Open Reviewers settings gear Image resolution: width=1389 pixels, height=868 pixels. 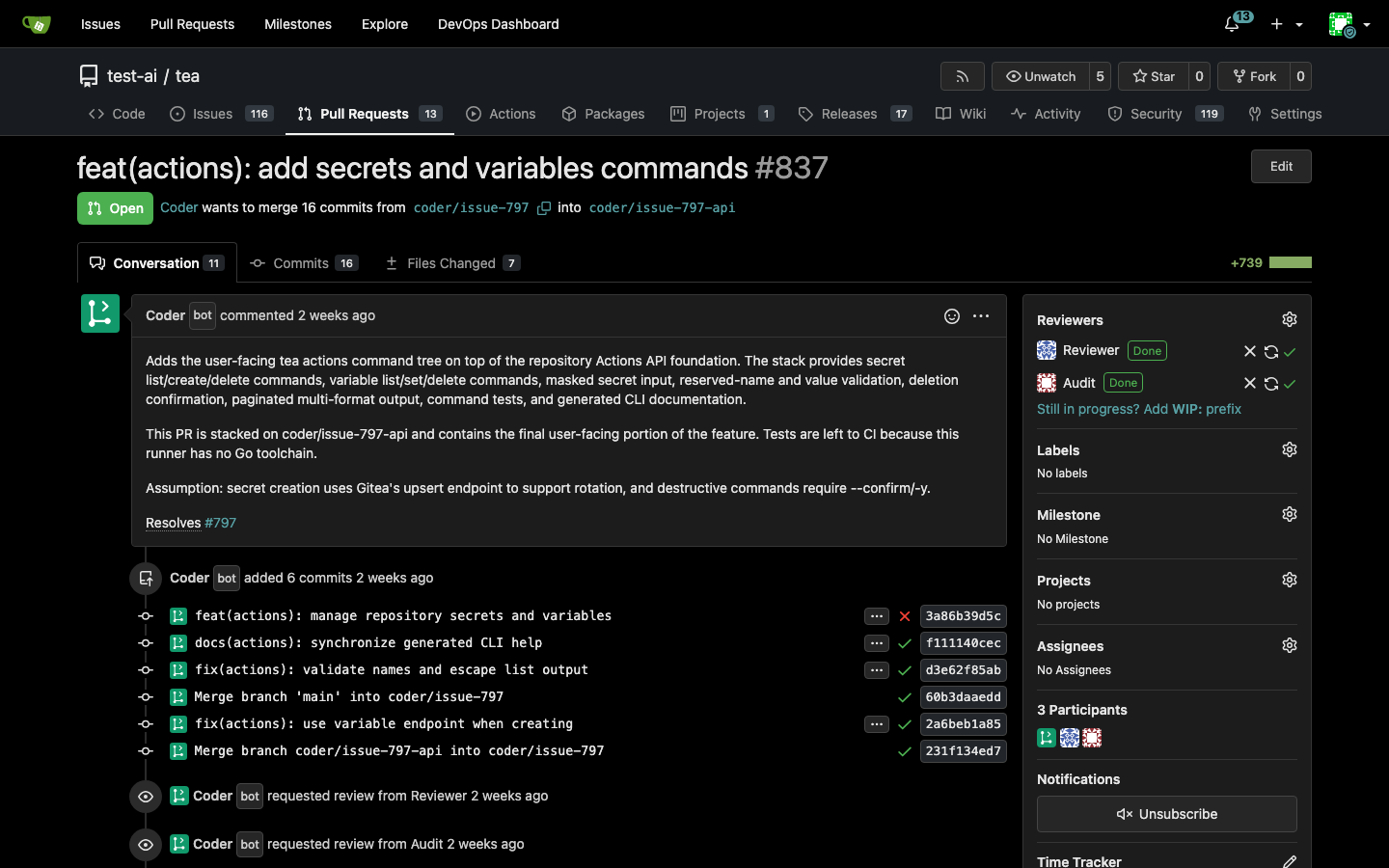(1290, 319)
